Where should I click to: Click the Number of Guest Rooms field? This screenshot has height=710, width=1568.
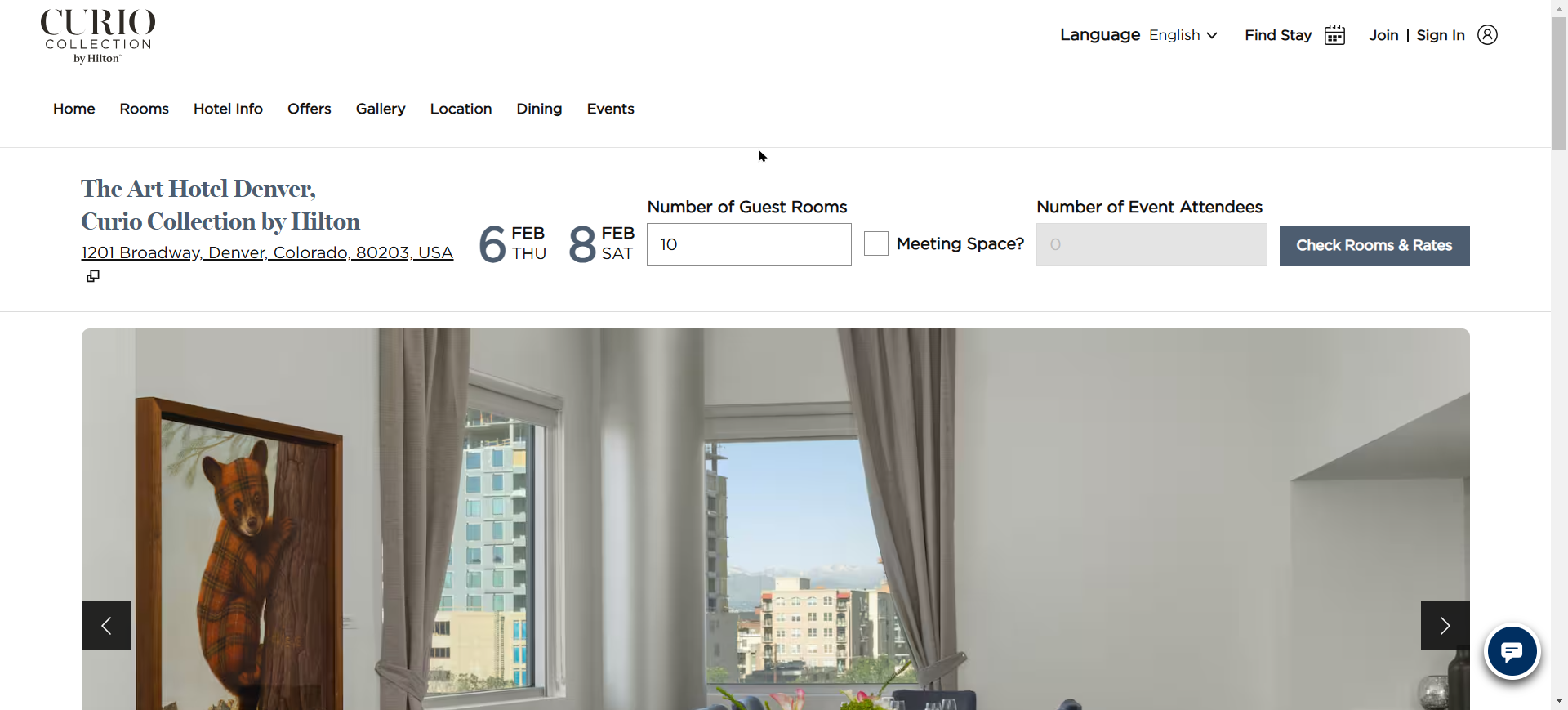pos(749,244)
